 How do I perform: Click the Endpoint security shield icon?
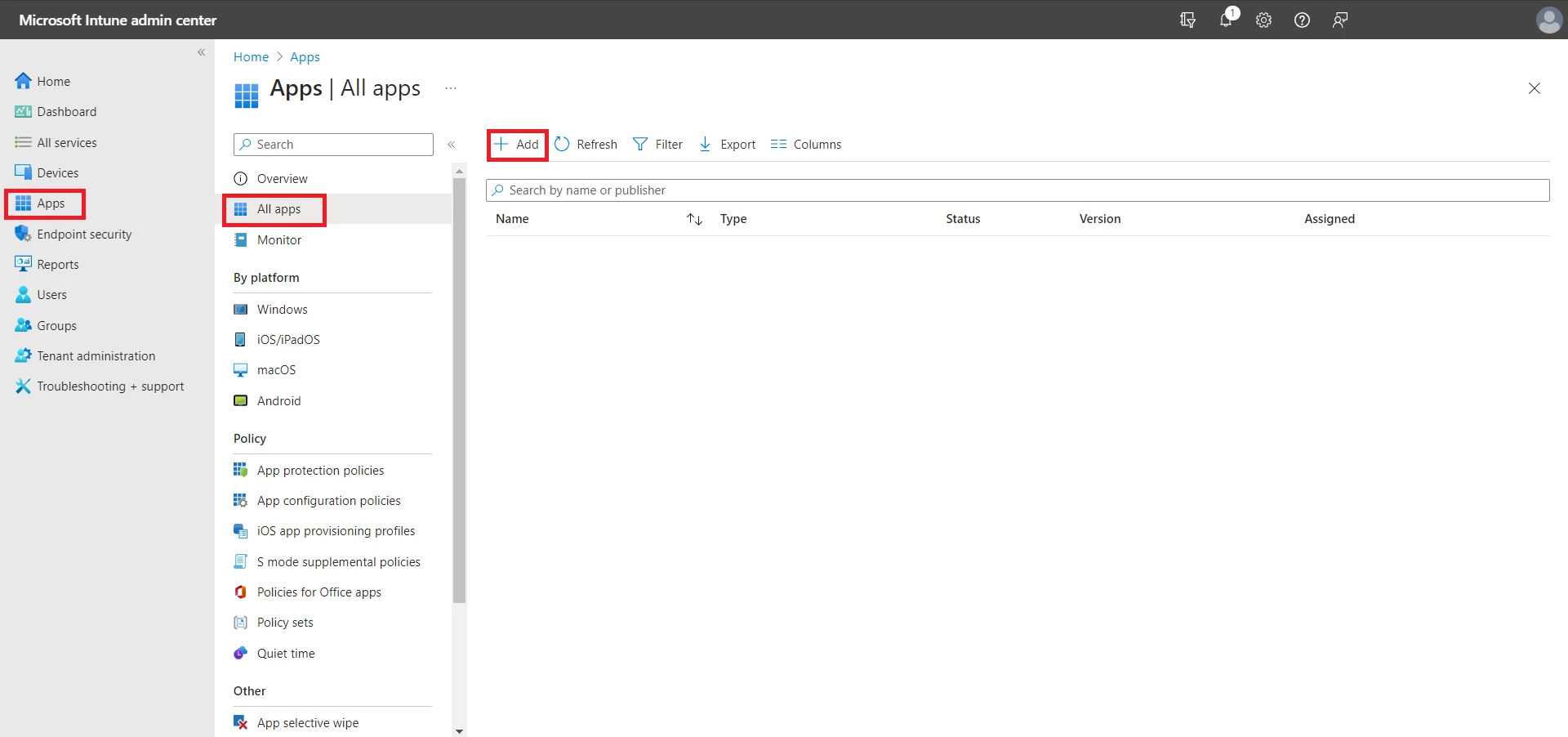click(x=23, y=234)
